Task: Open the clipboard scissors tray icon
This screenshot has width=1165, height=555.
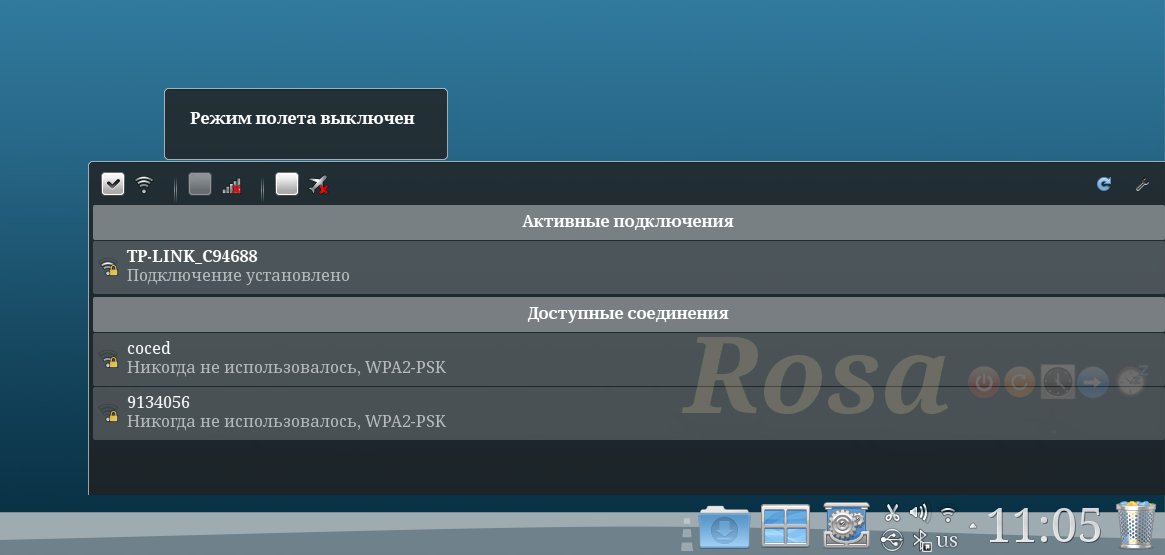Action: 892,513
